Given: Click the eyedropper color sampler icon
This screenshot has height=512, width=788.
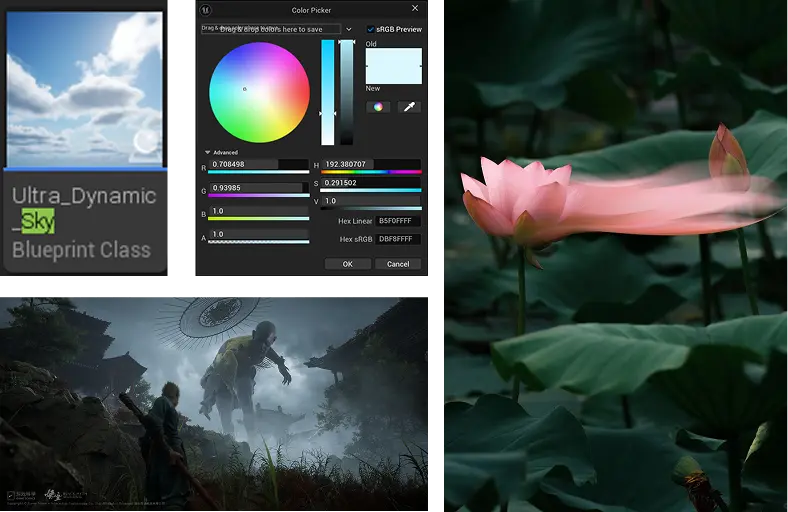Looking at the screenshot, I should [x=409, y=107].
